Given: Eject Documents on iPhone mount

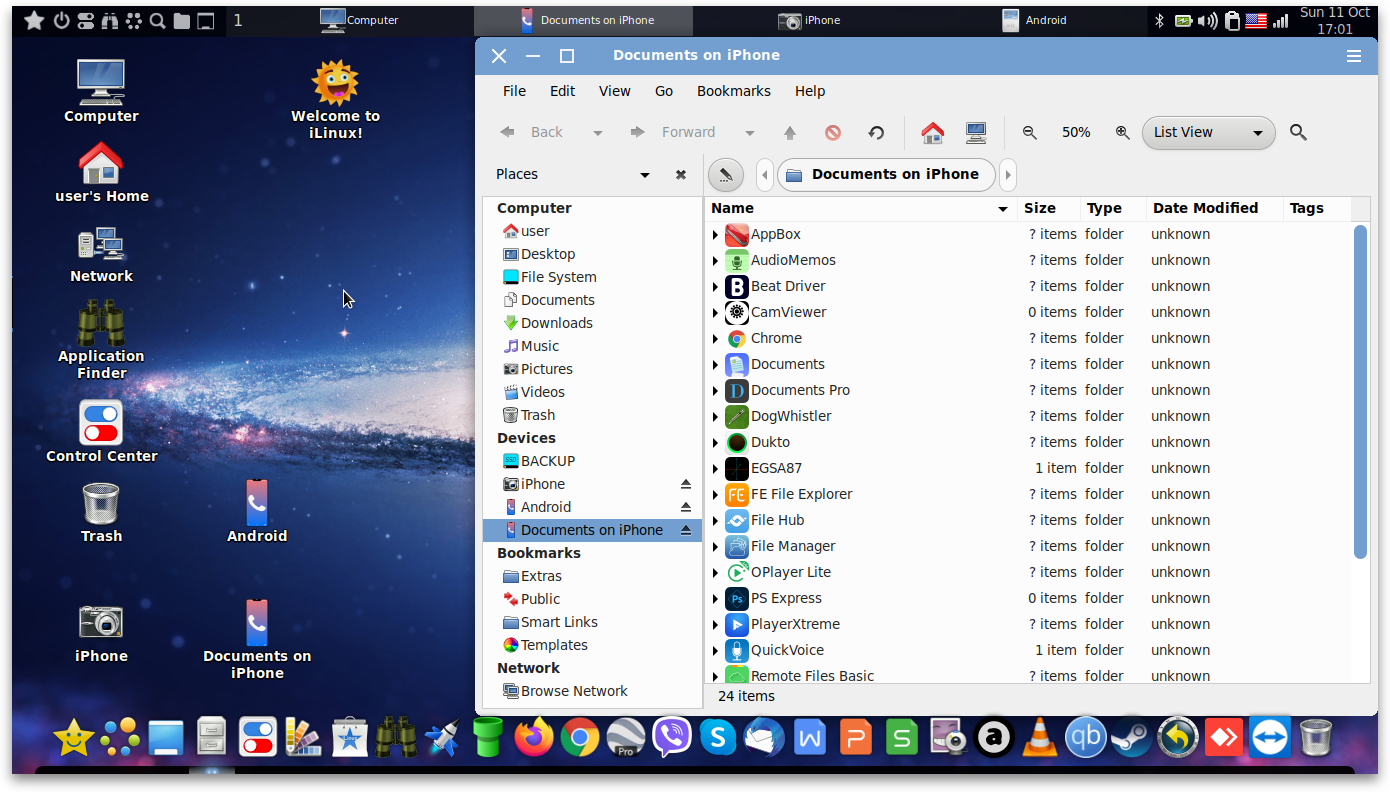Looking at the screenshot, I should point(686,530).
